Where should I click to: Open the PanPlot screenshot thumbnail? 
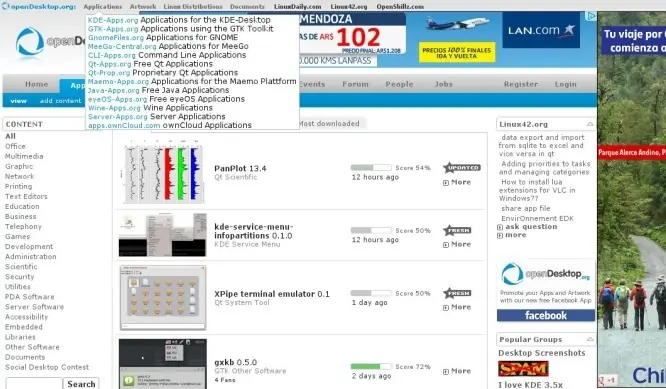click(x=163, y=171)
